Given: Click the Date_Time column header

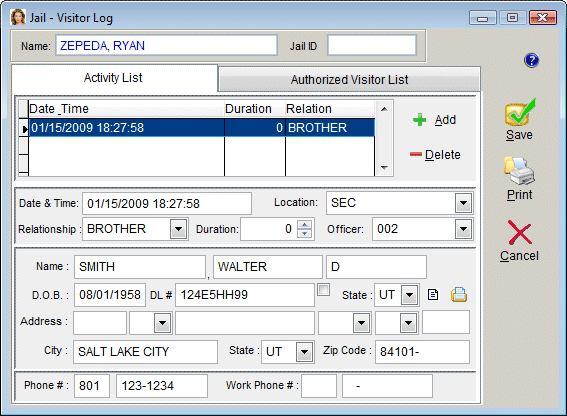Looking at the screenshot, I should tap(126, 109).
